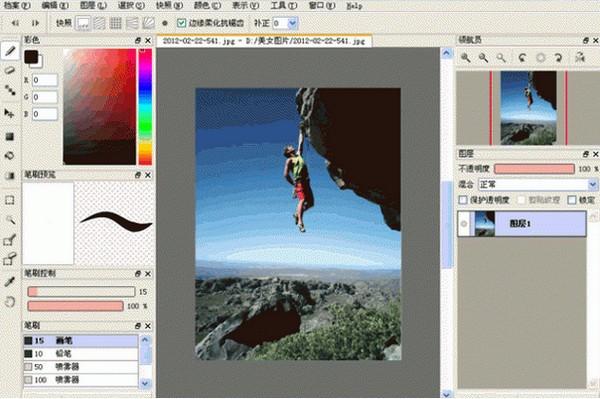Select the pen drawing tool
Viewport: 600px width, 399px height.
point(10,51)
